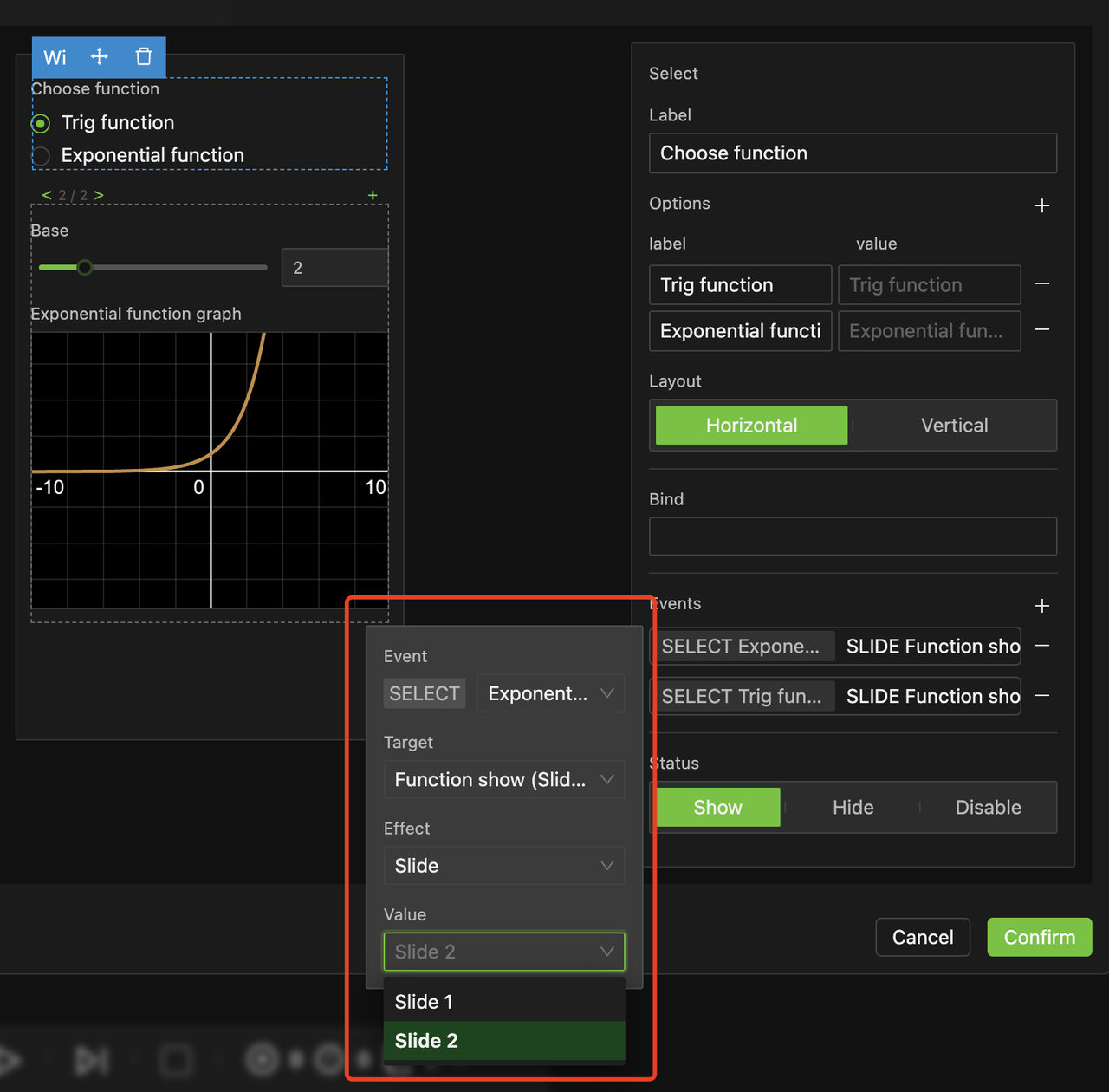Set status to Hide

coord(853,808)
